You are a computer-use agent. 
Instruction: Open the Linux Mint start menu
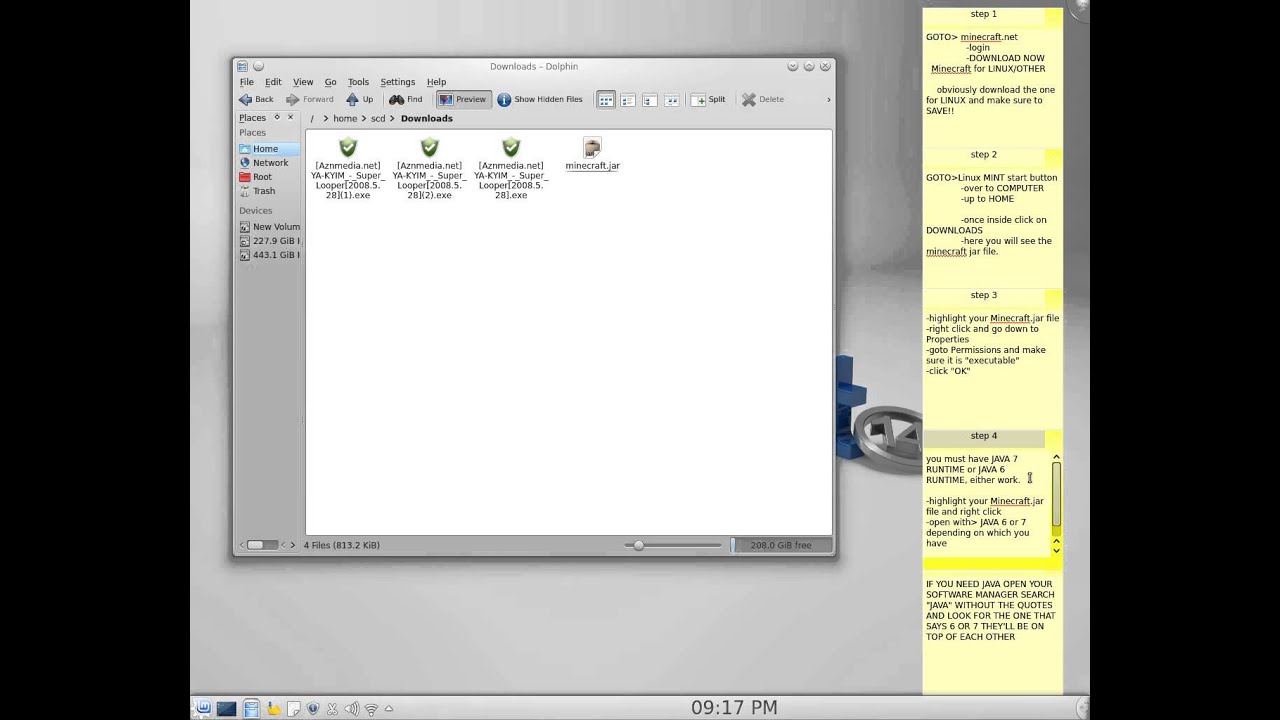click(x=203, y=708)
